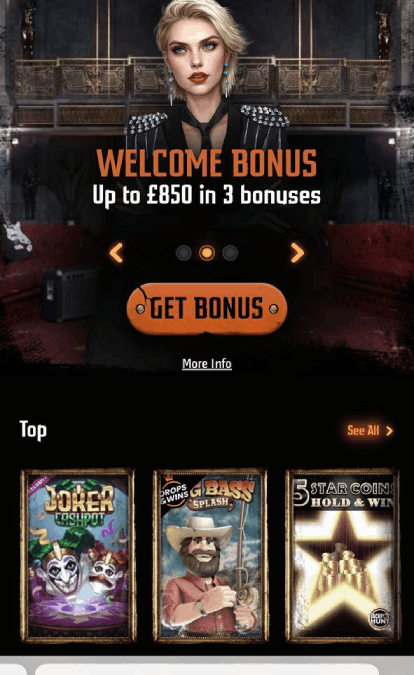Click the GET BONUS button
414x675 pixels.
(x=207, y=308)
